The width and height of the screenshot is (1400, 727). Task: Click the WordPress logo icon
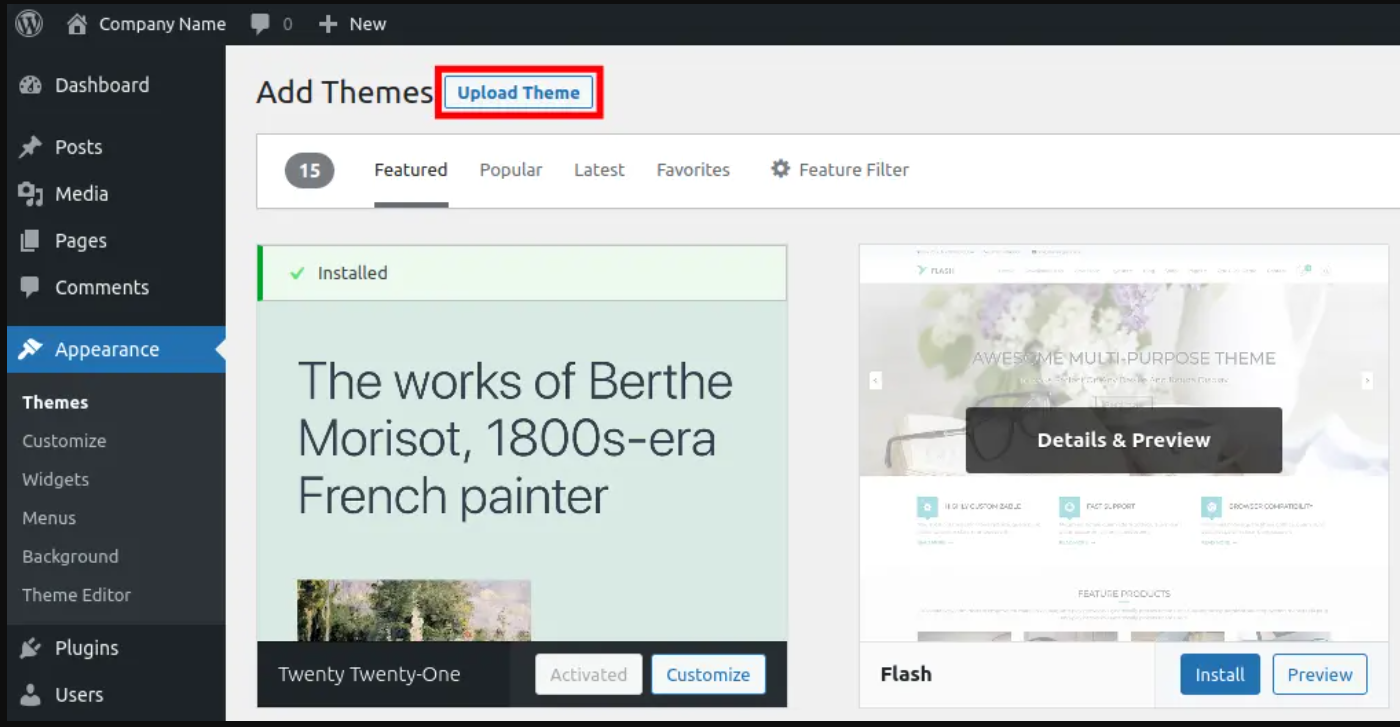tap(29, 24)
